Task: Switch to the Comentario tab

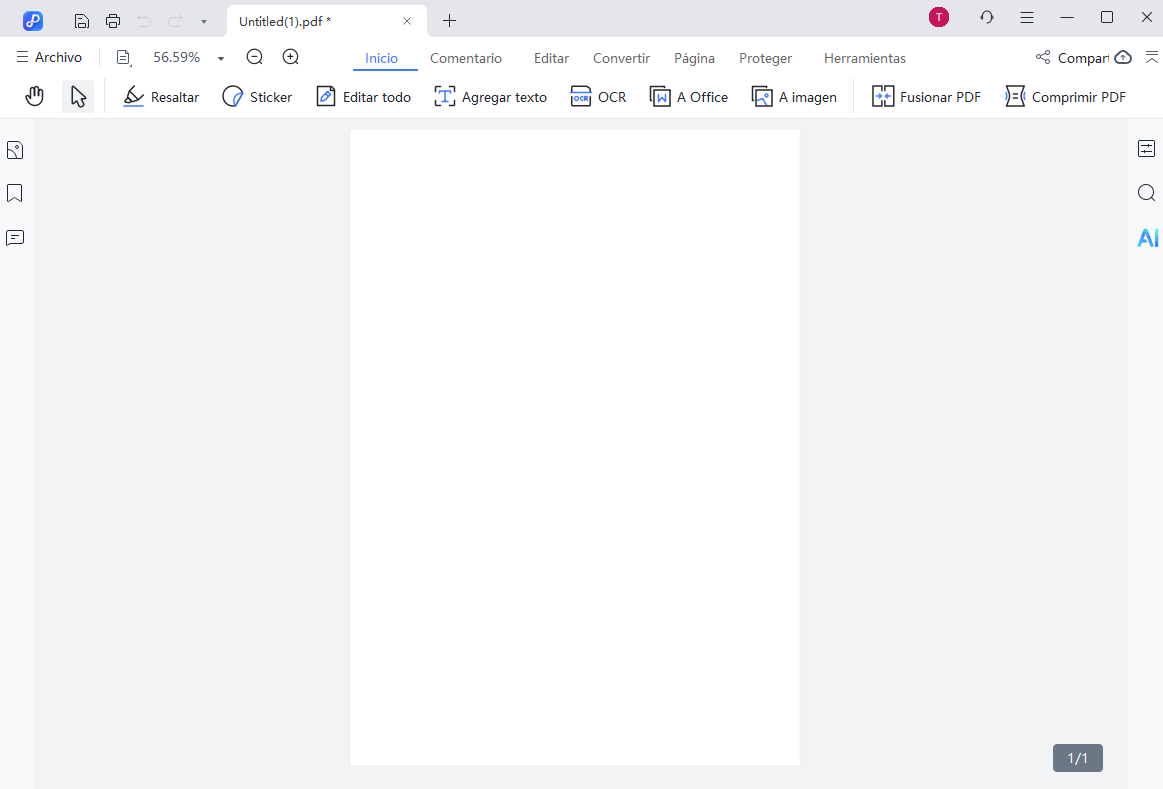Action: click(466, 58)
